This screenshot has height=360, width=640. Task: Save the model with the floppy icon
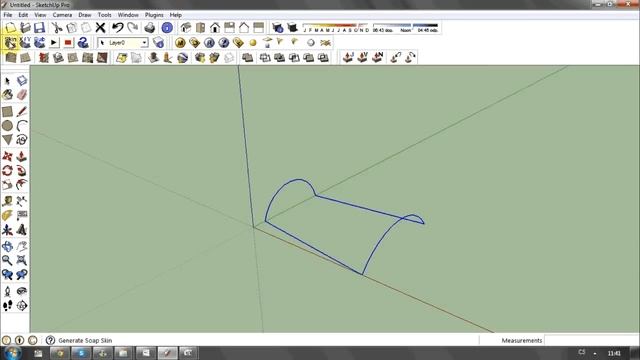pos(40,28)
